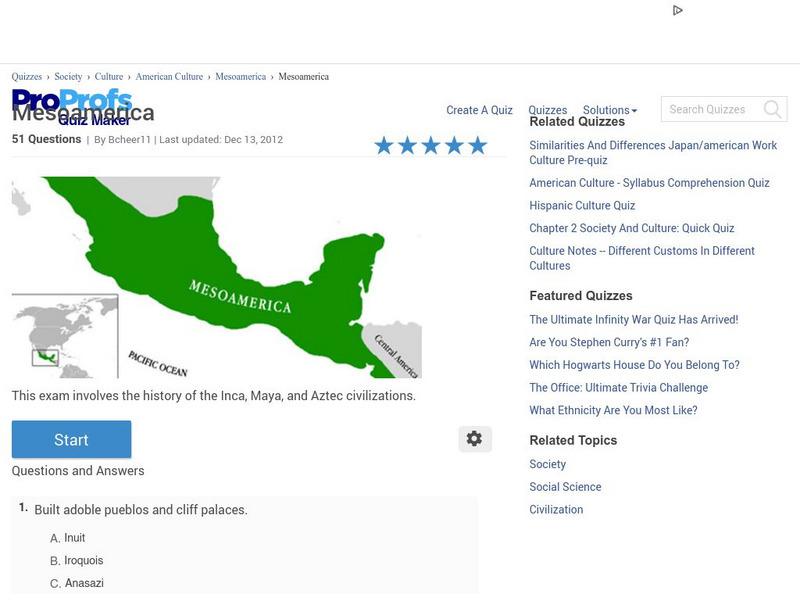Viewport: 800px width, 594px height.
Task: Open Create A Quiz menu item
Action: click(479, 110)
